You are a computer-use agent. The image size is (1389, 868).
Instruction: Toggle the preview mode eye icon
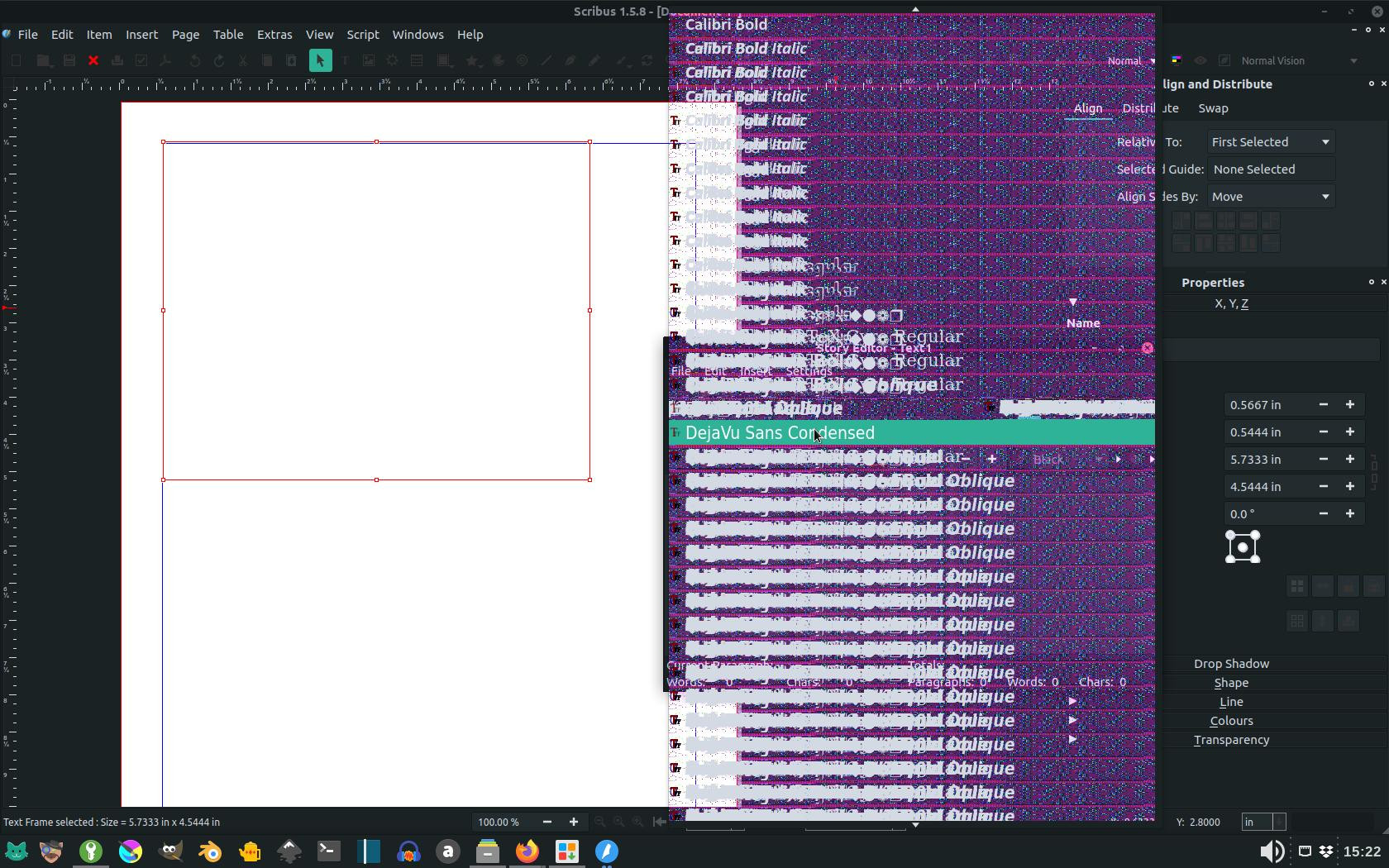point(1200,60)
